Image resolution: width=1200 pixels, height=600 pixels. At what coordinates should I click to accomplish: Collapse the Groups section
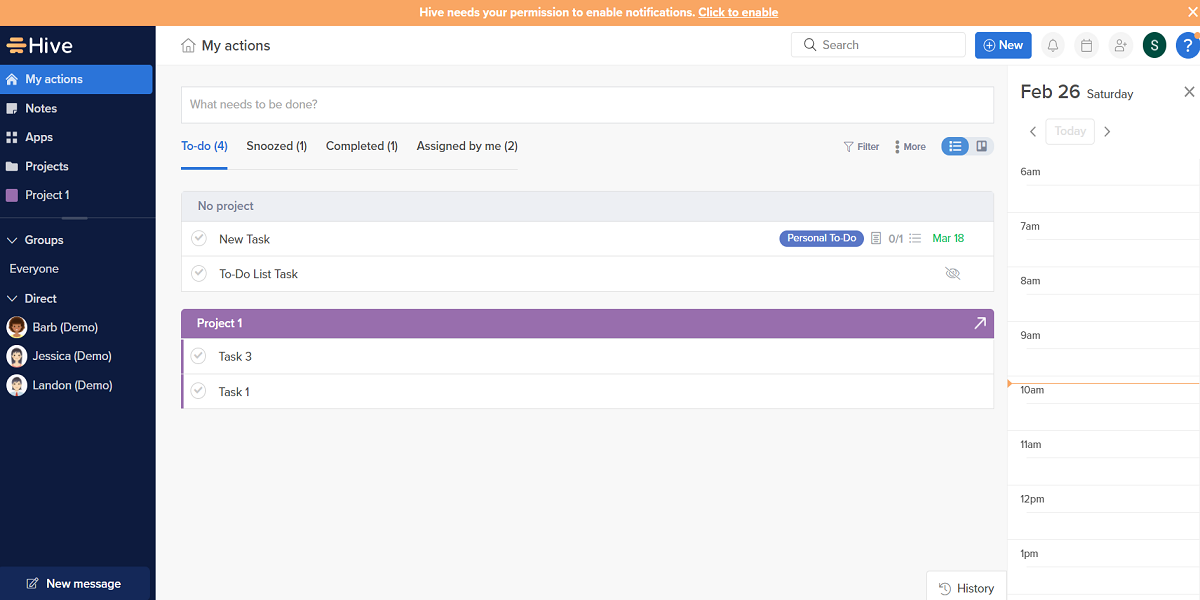[13, 240]
